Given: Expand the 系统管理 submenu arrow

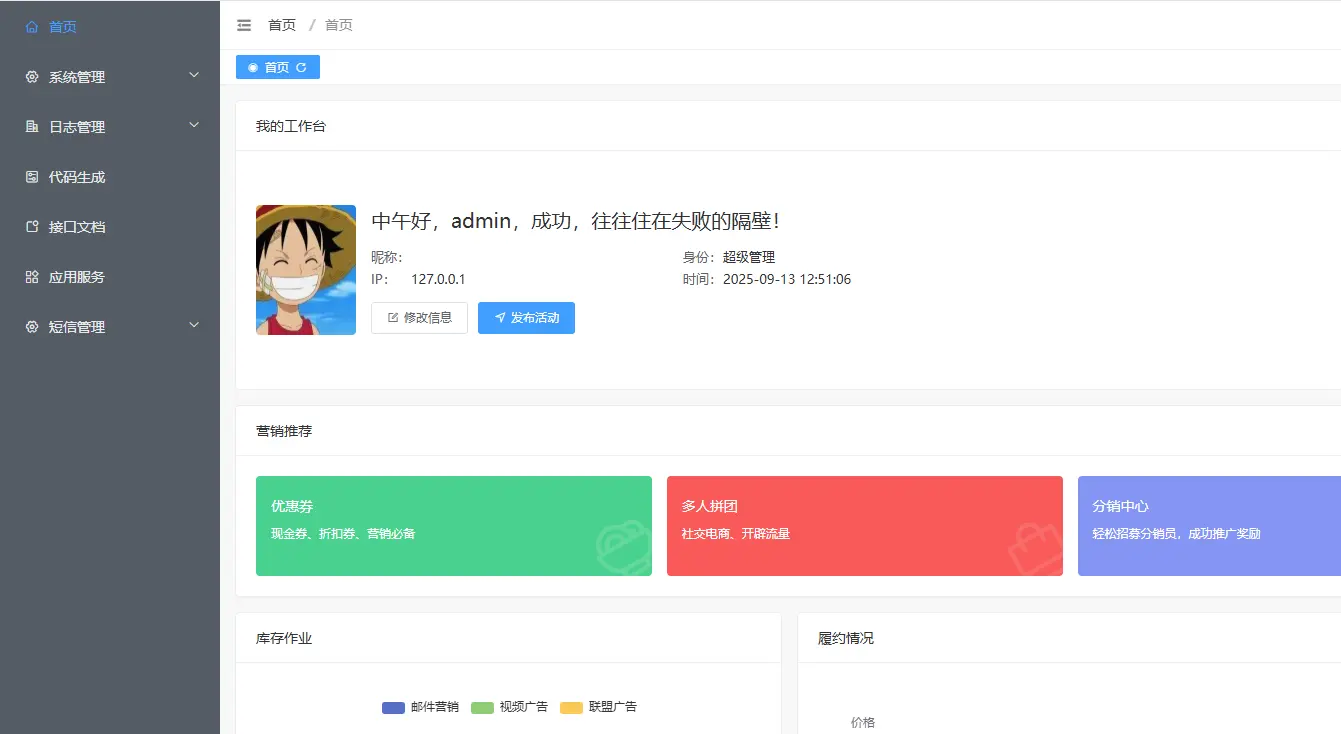Looking at the screenshot, I should [194, 75].
